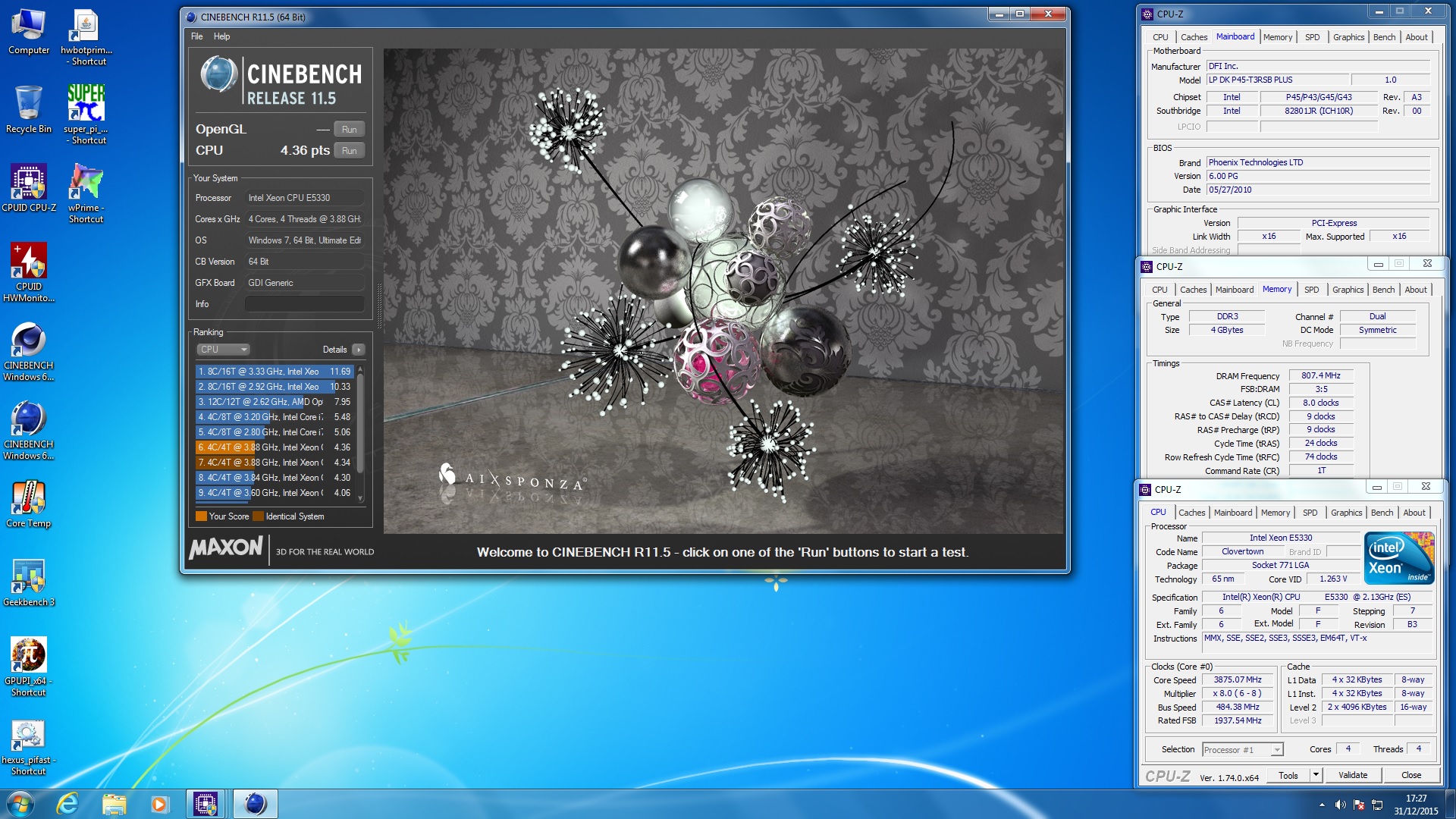The width and height of the screenshot is (1456, 819).
Task: Click the CINEBENCH sphere logo
Action: coord(218,74)
